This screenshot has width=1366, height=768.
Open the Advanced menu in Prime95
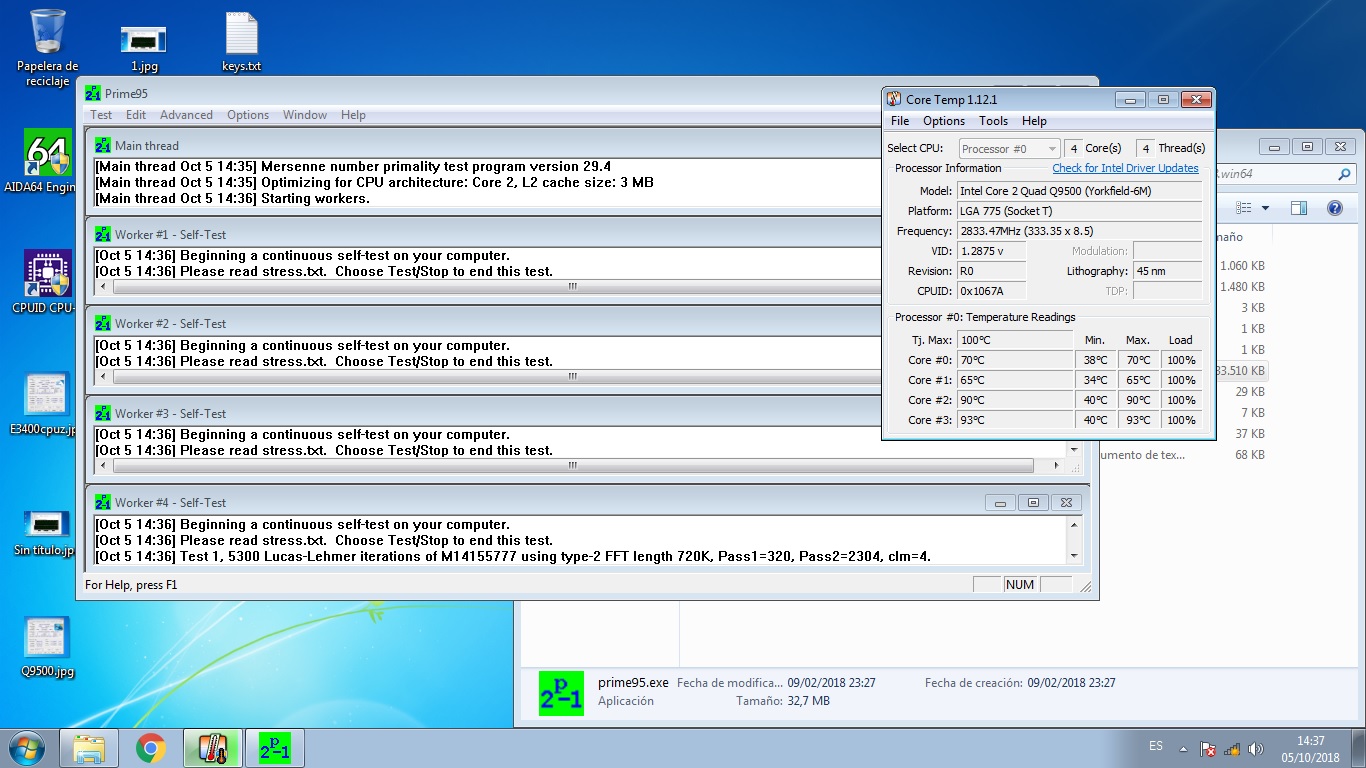[186, 115]
